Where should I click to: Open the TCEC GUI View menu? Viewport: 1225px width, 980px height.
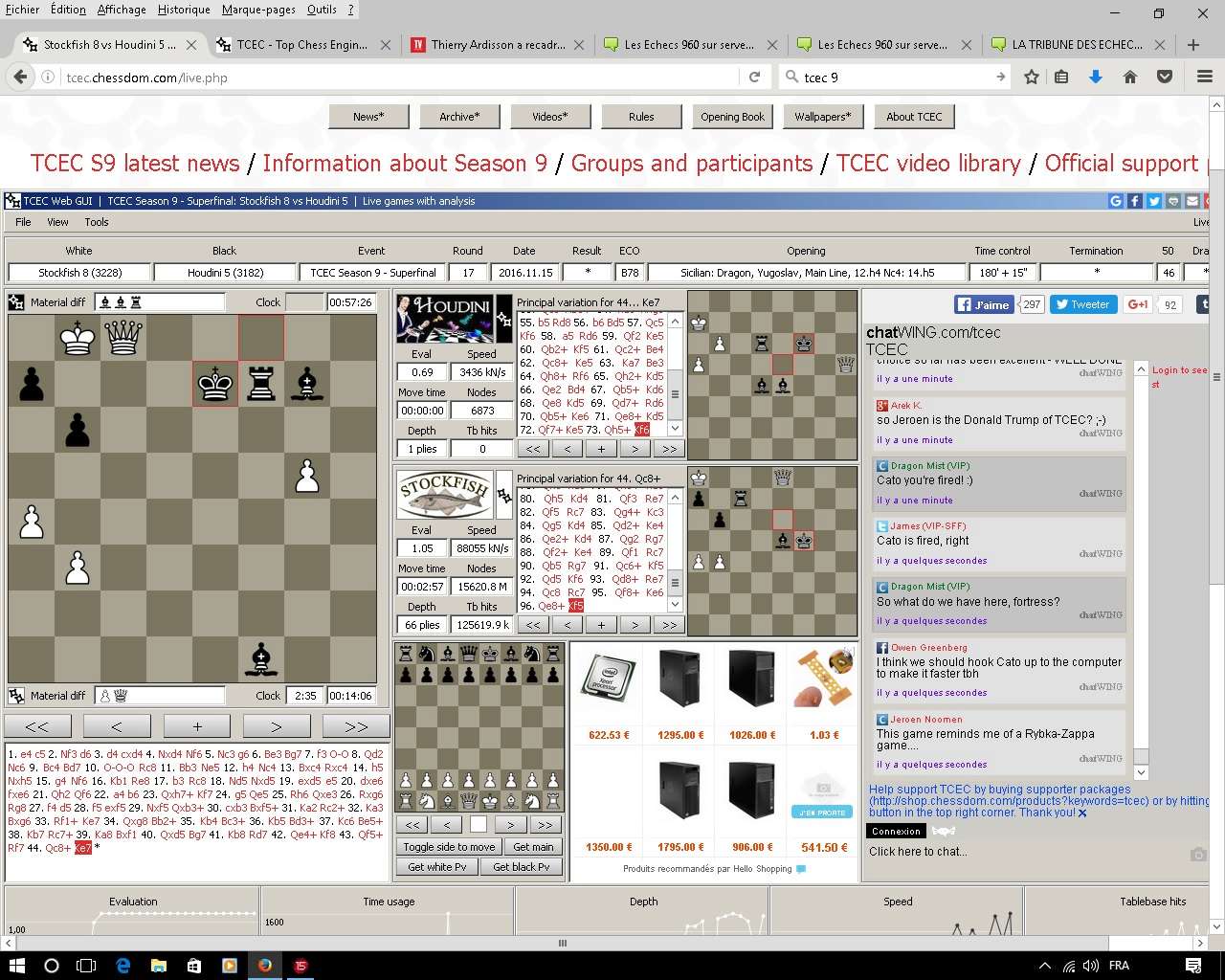click(x=57, y=222)
